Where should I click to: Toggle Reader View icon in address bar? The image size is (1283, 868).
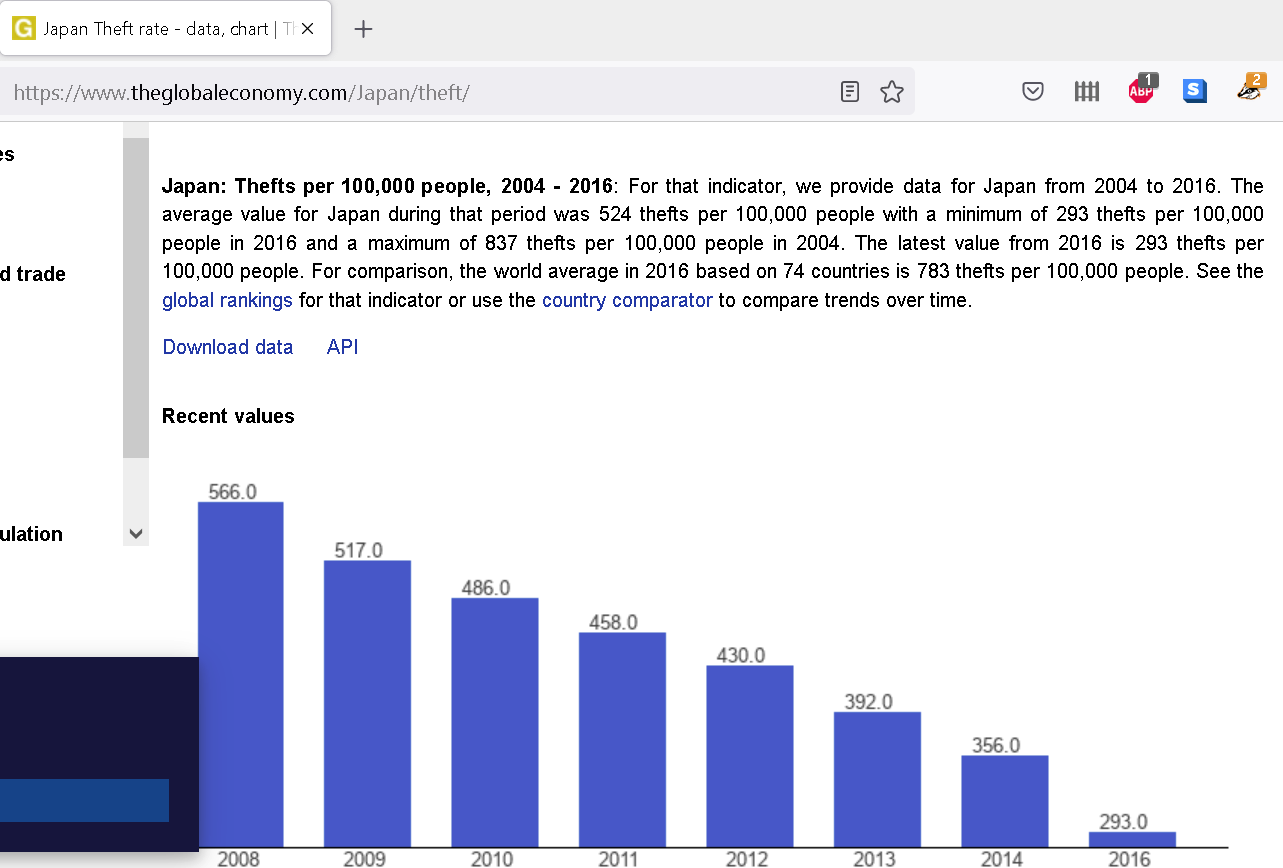pyautogui.click(x=850, y=92)
